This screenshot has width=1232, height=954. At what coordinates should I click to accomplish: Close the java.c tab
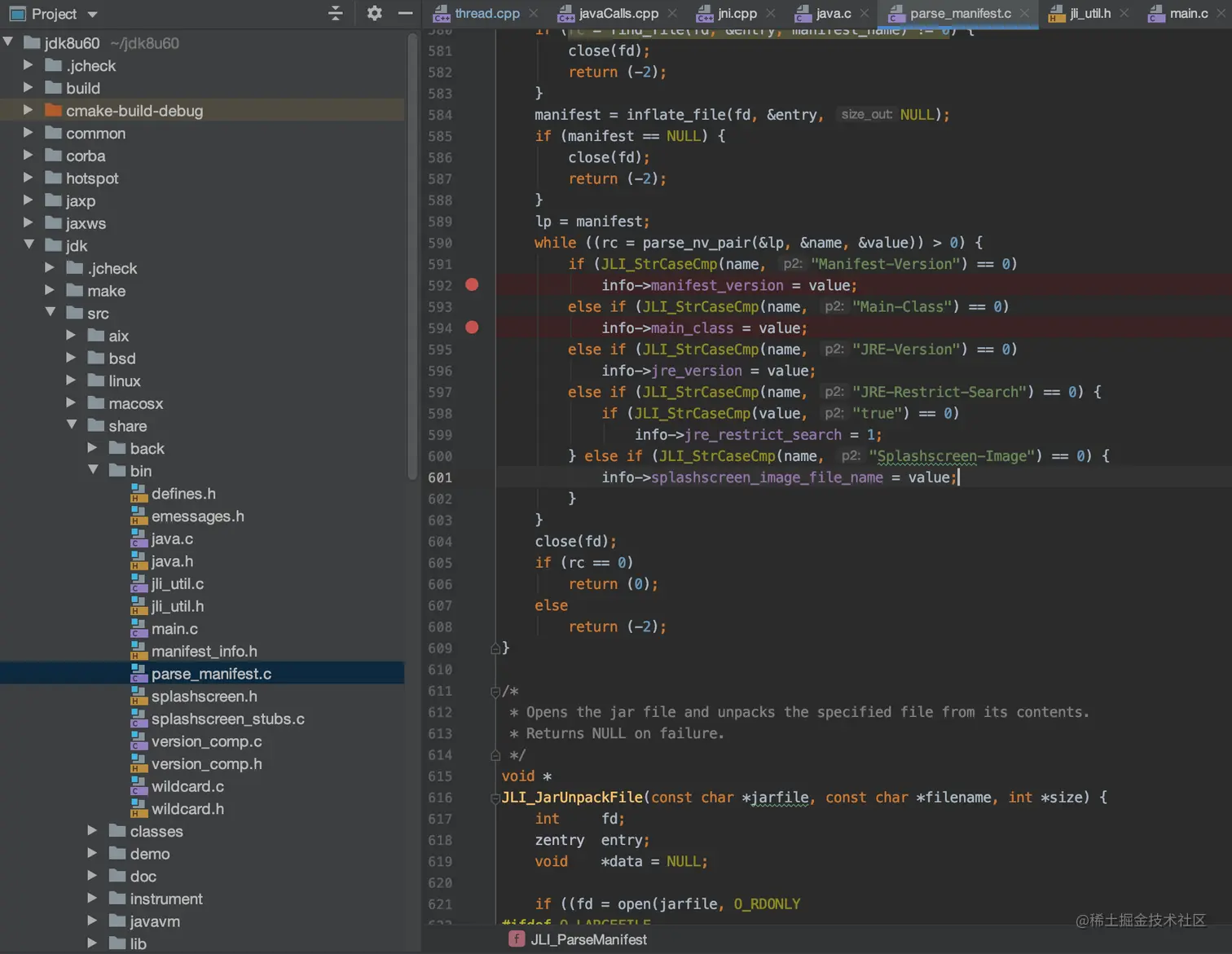[x=865, y=13]
